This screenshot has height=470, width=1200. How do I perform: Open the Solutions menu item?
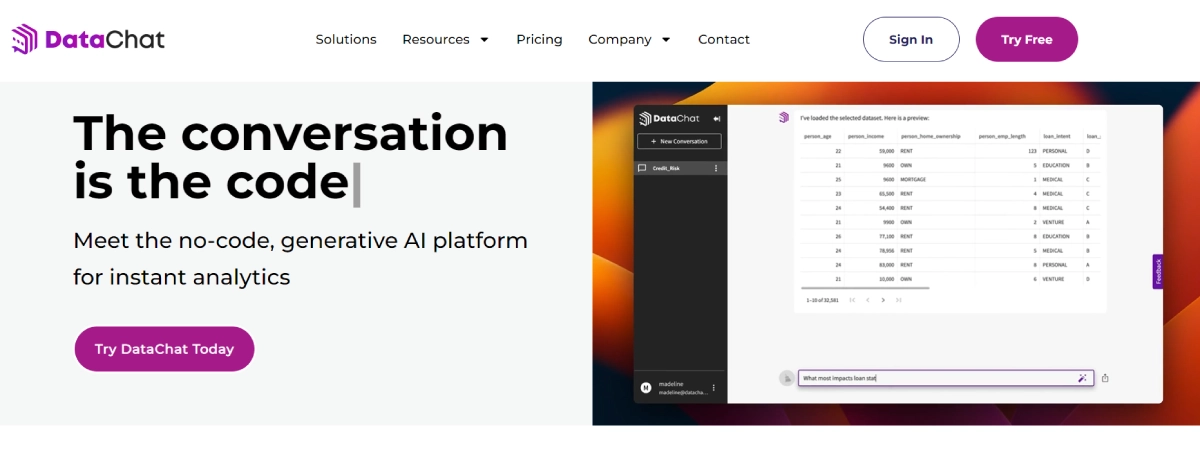(x=346, y=40)
